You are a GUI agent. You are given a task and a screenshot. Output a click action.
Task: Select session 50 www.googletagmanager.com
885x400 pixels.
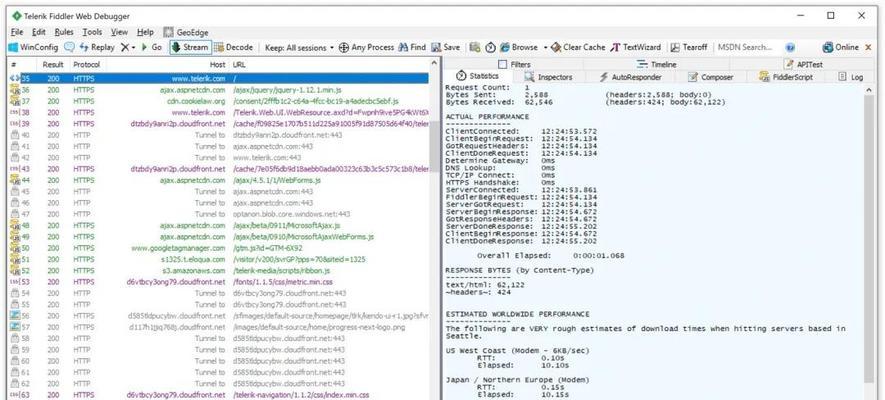[218, 248]
